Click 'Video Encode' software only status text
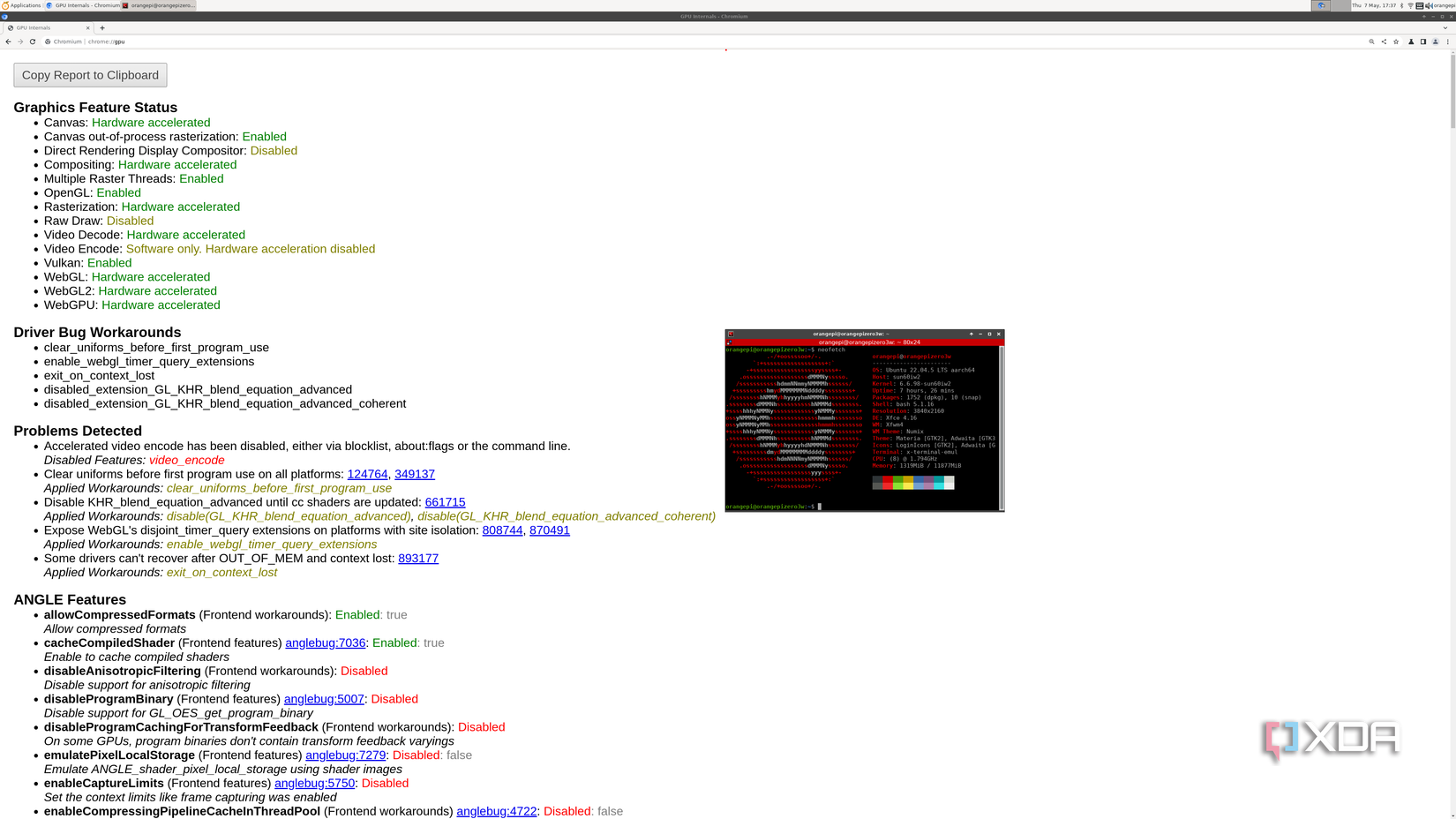 [251, 249]
